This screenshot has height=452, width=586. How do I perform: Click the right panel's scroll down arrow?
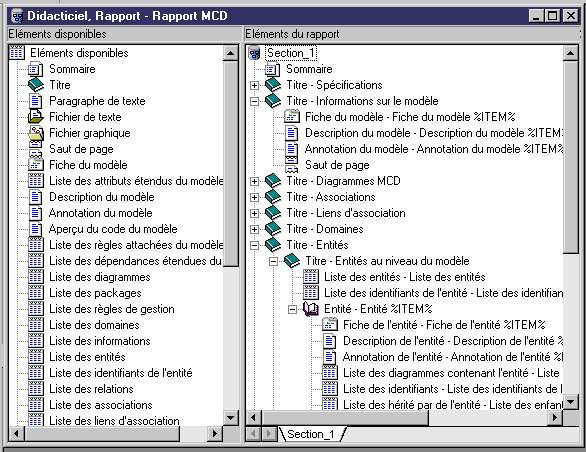click(571, 402)
